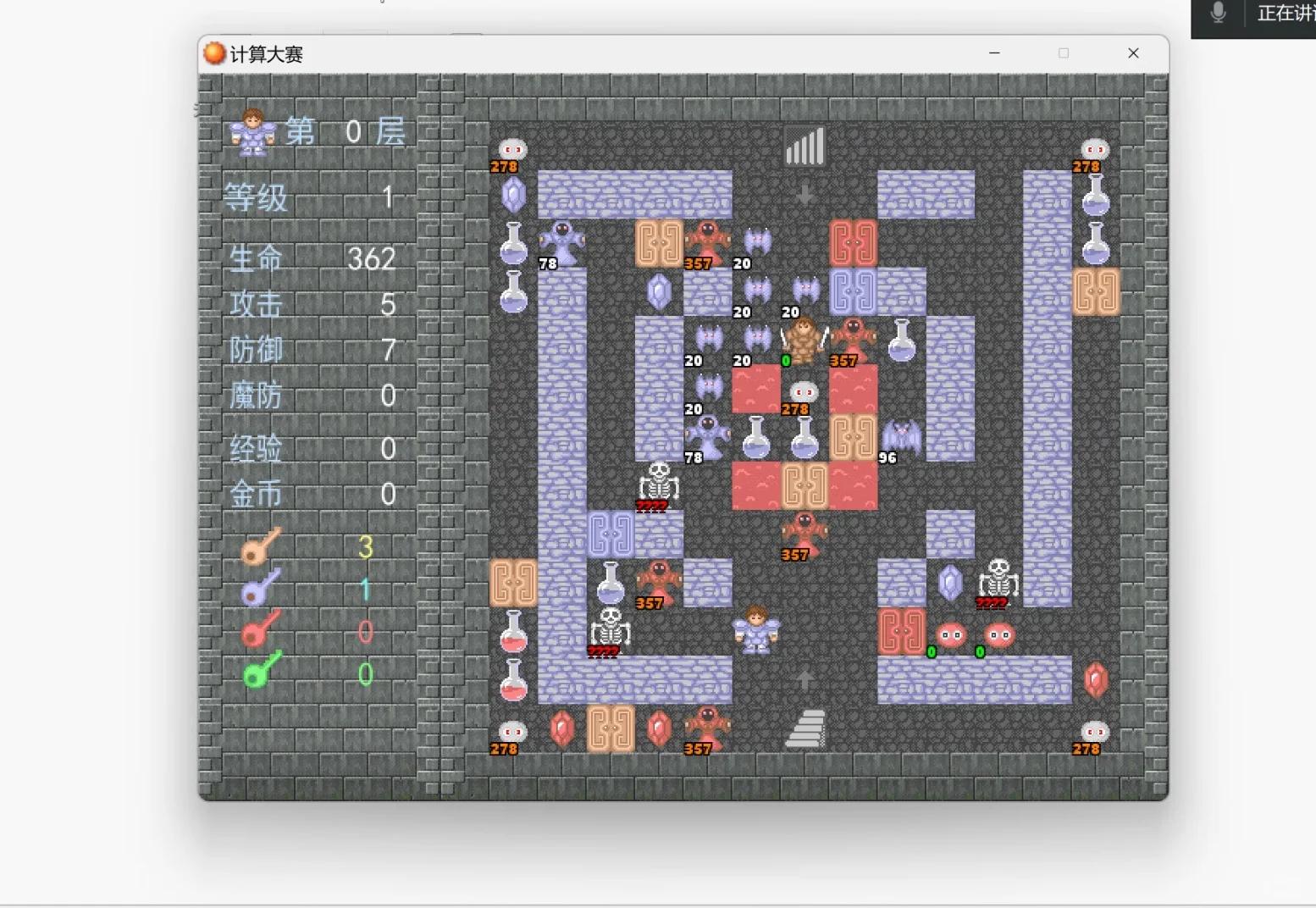The height and width of the screenshot is (908, 1316).
Task: Click the floor label 第 0 层
Action: coord(346,131)
